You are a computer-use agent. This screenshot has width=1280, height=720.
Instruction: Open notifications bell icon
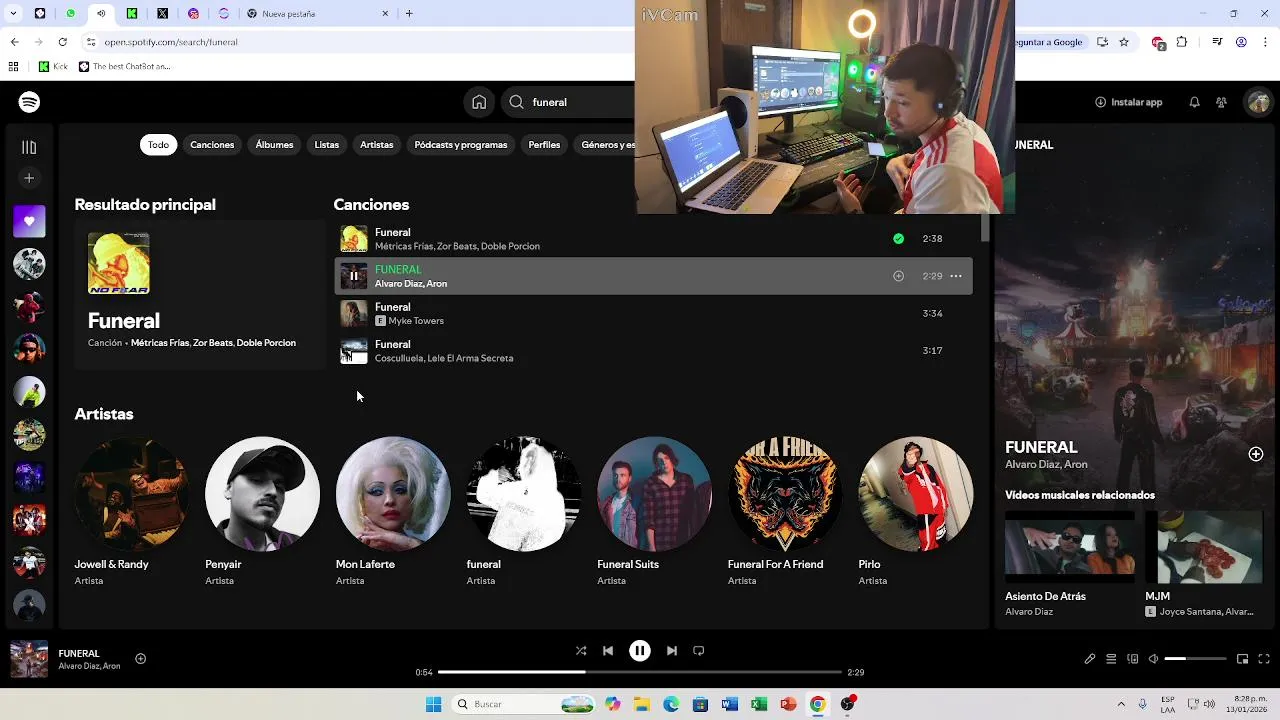tap(1194, 102)
